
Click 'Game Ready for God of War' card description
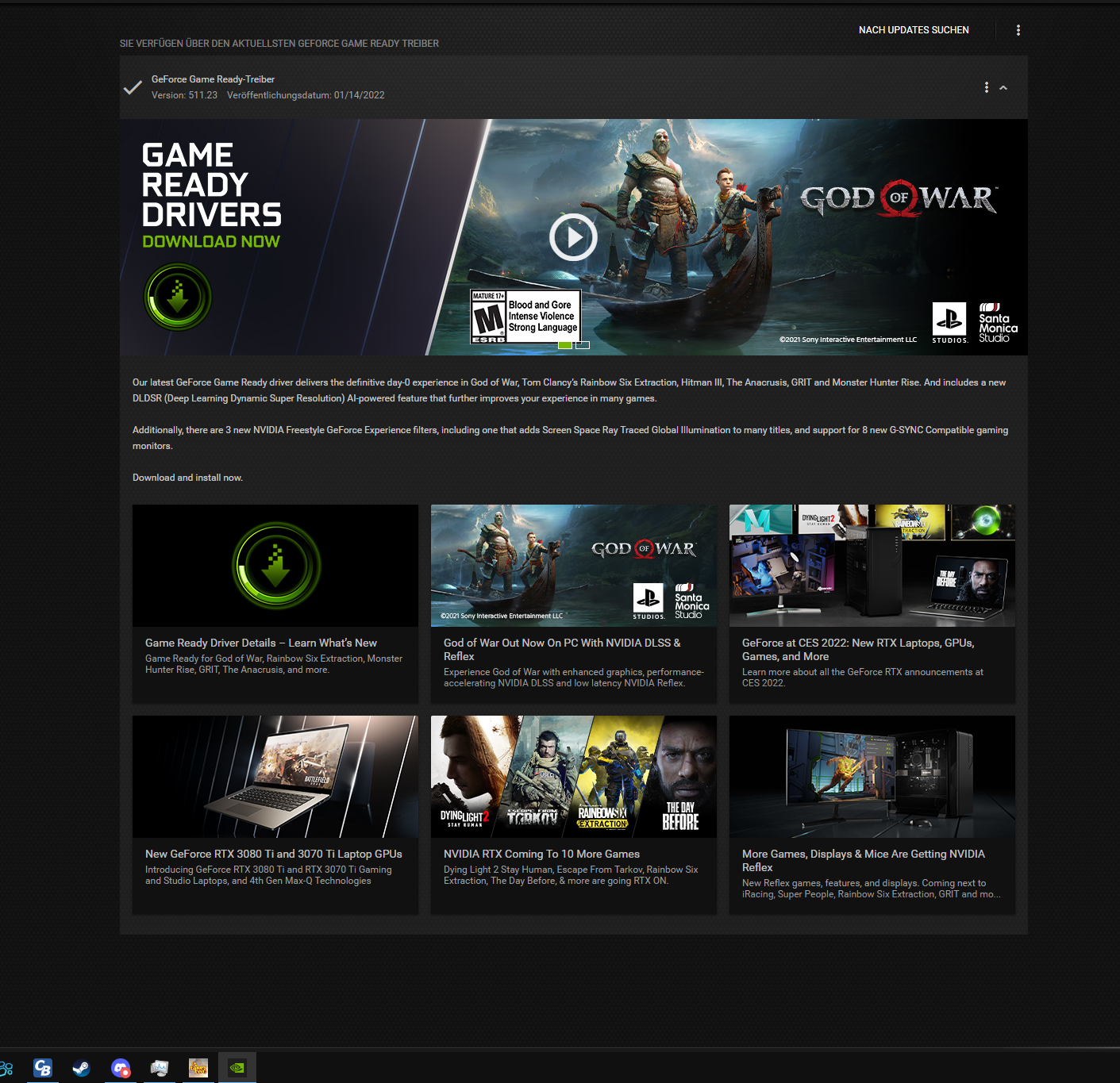pos(274,664)
